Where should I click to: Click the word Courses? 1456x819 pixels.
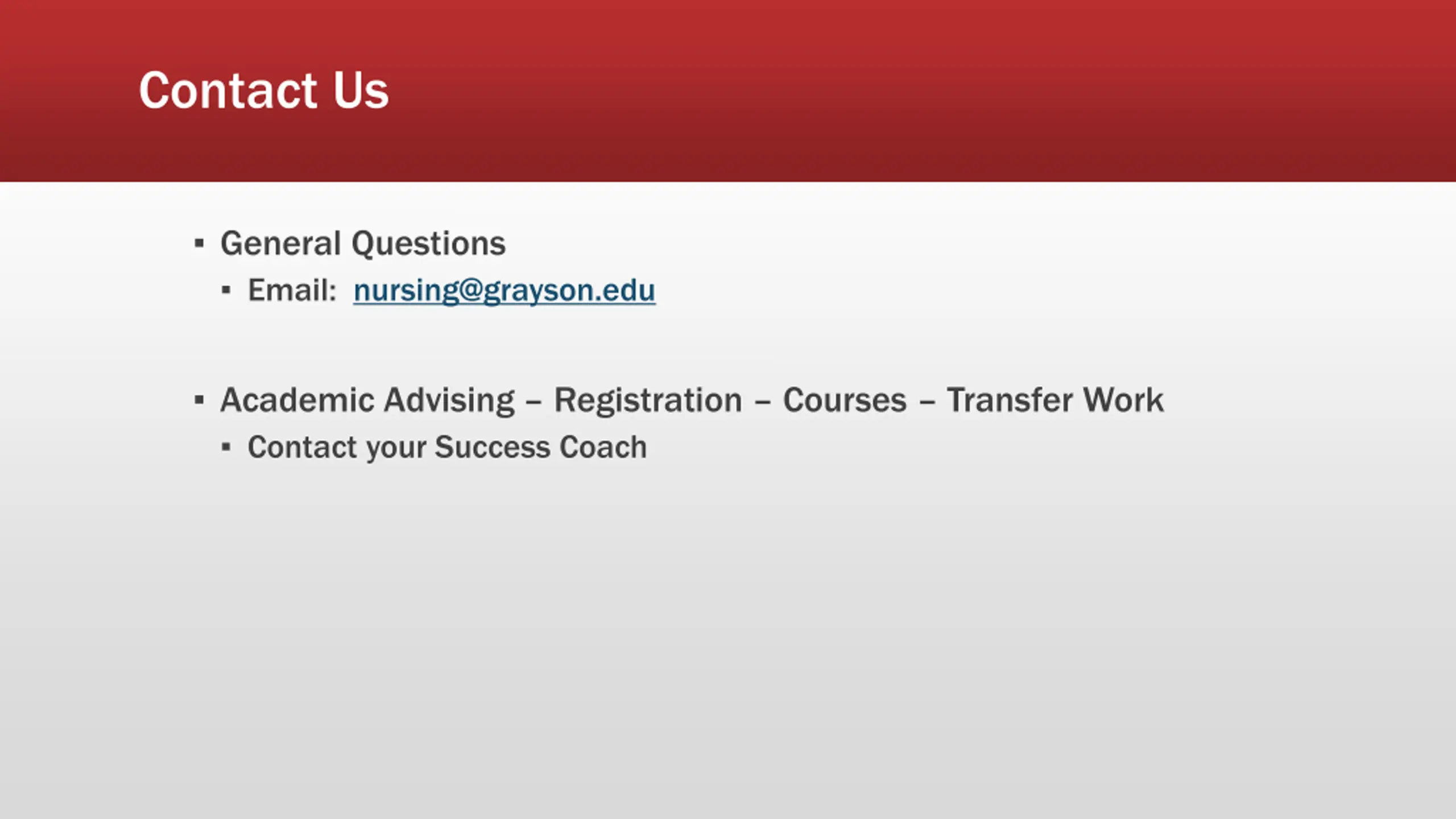coord(845,400)
